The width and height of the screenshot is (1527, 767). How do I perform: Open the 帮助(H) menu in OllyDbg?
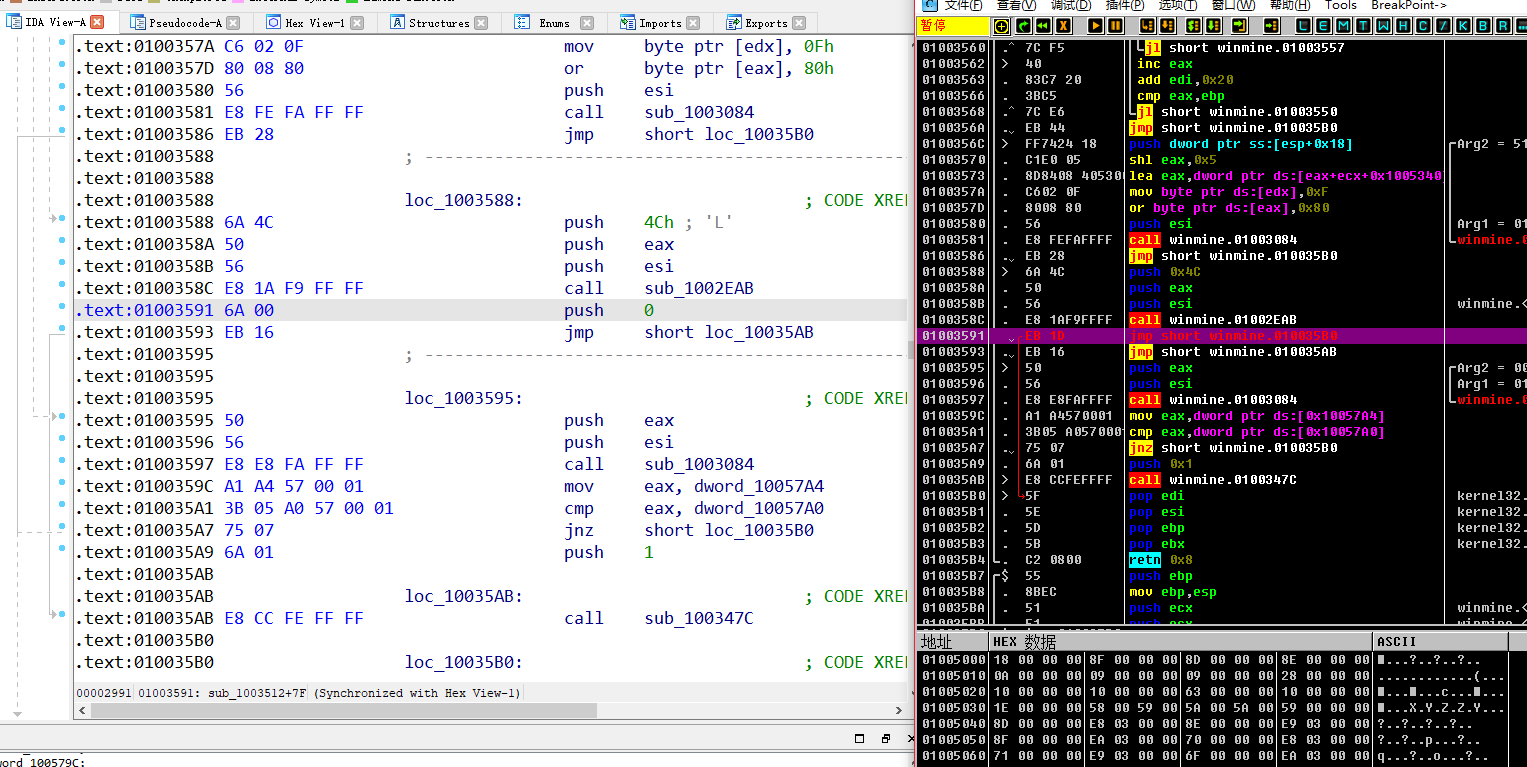point(1291,5)
